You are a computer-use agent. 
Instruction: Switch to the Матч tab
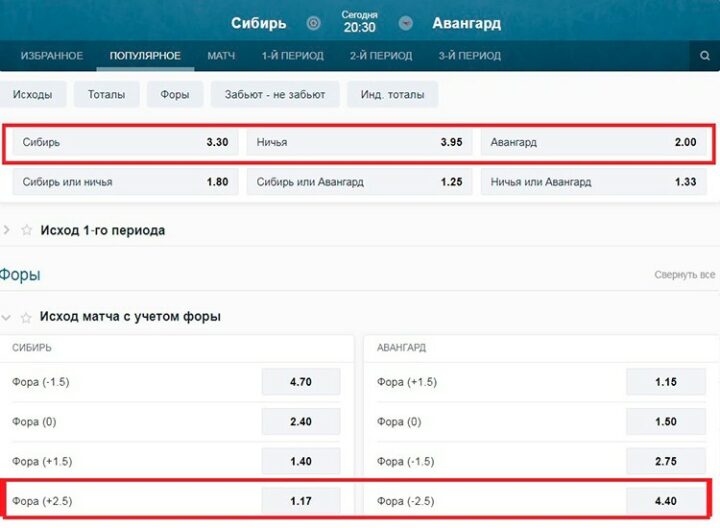pos(221,56)
